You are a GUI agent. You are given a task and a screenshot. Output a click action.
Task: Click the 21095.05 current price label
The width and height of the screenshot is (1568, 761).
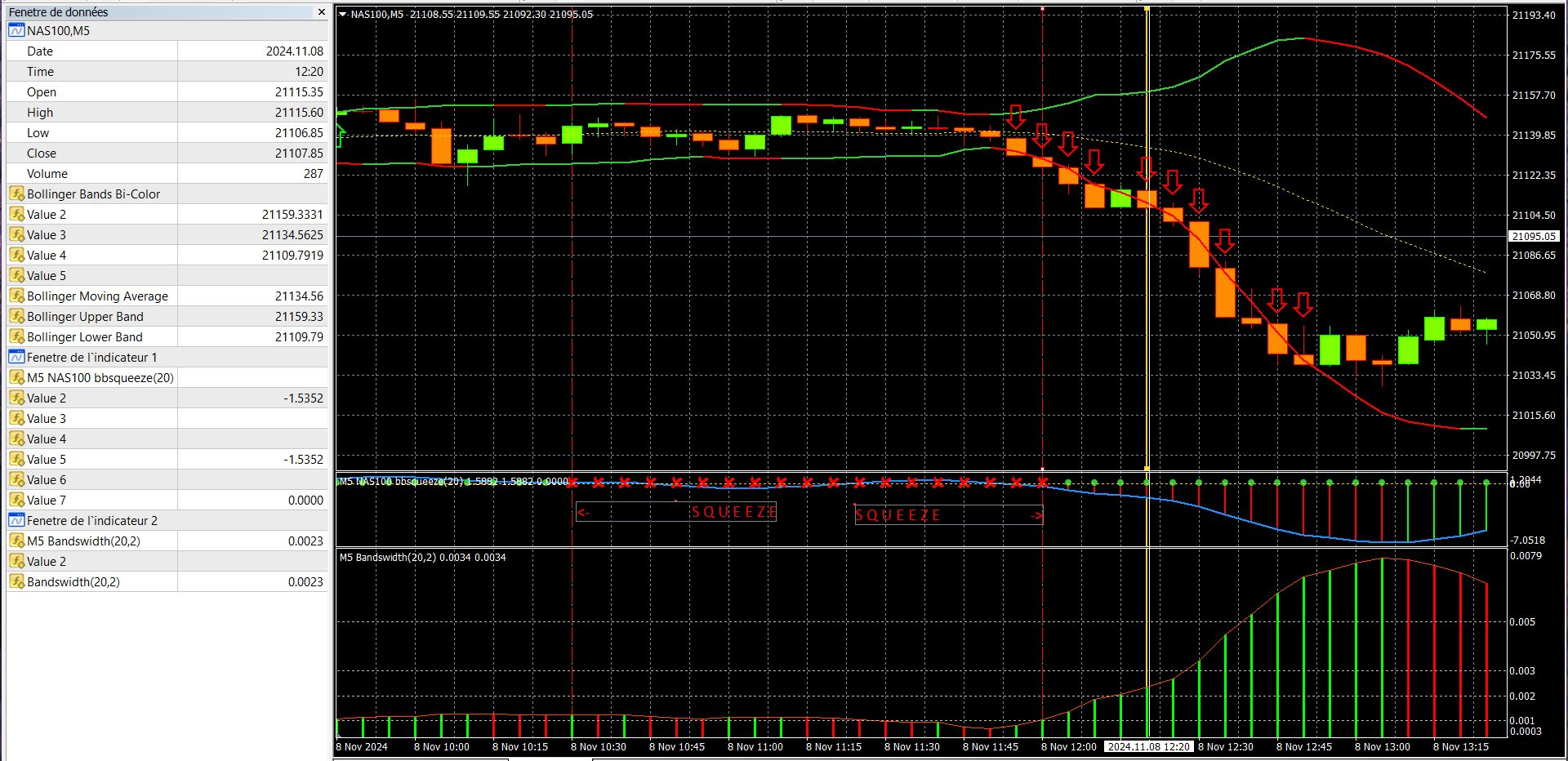pyautogui.click(x=1534, y=236)
